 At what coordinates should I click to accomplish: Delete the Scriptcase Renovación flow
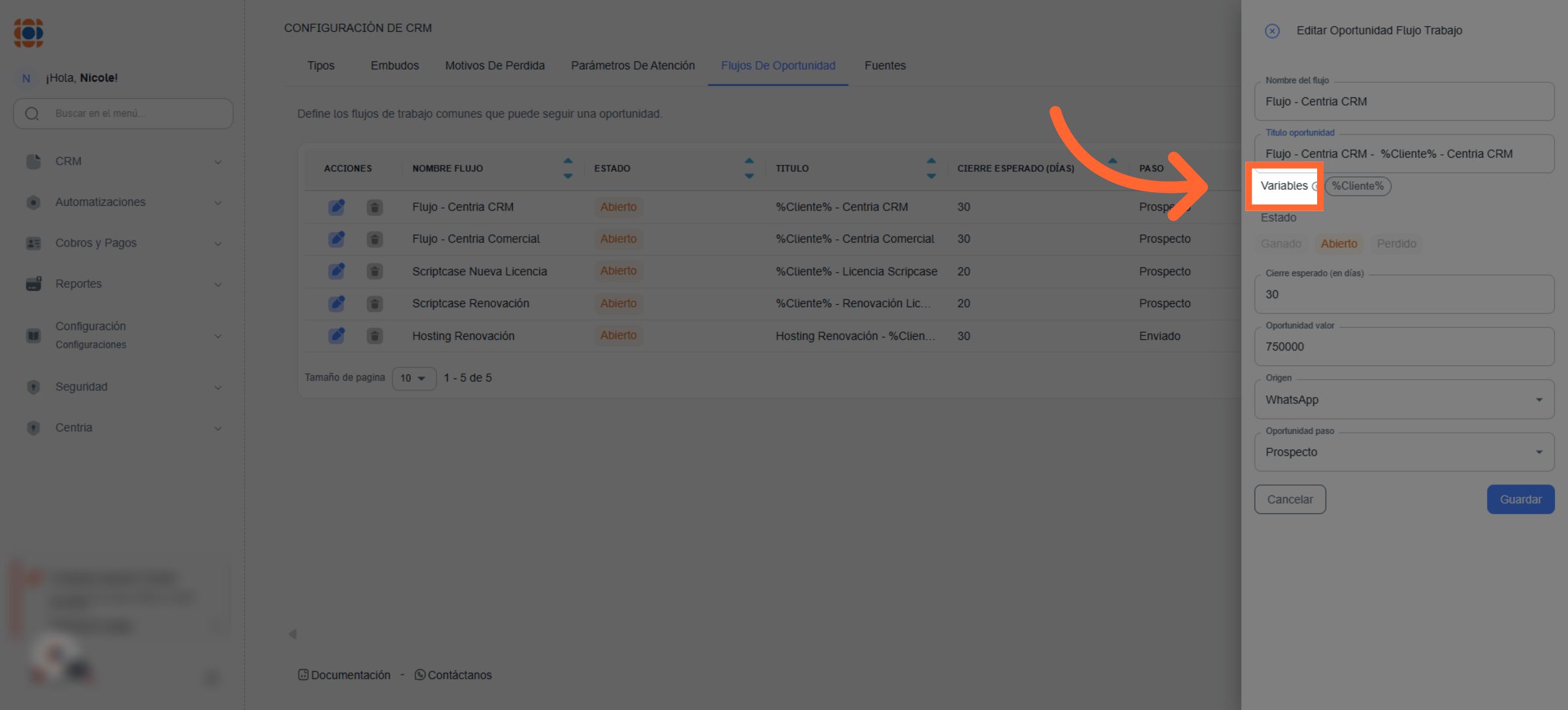click(x=374, y=303)
